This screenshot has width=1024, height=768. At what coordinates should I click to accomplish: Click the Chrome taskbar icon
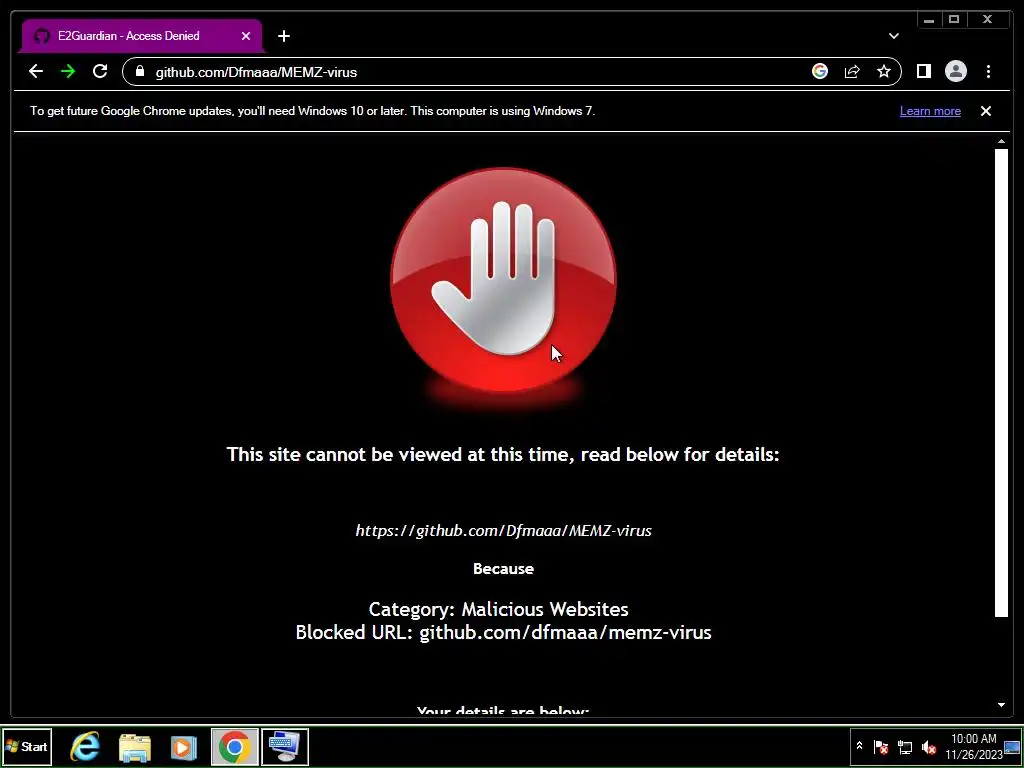234,746
